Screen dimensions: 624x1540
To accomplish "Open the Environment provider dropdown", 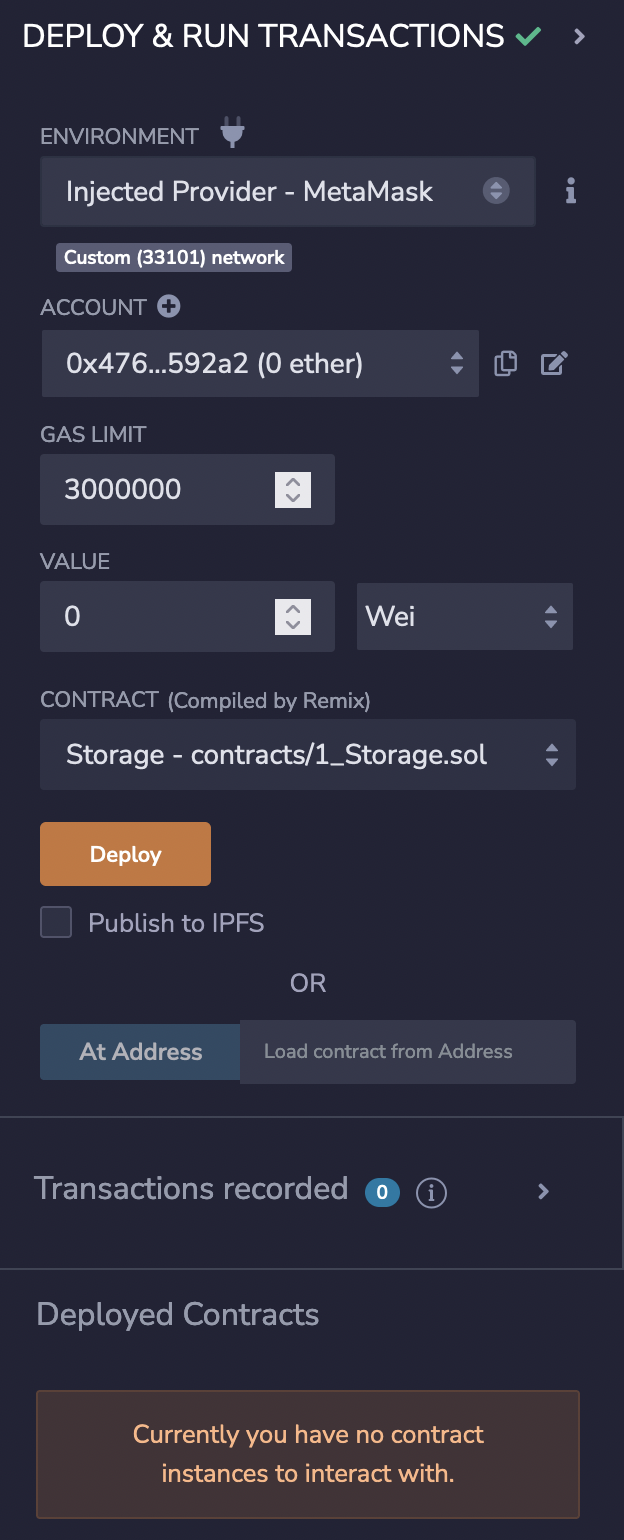I will tap(287, 191).
